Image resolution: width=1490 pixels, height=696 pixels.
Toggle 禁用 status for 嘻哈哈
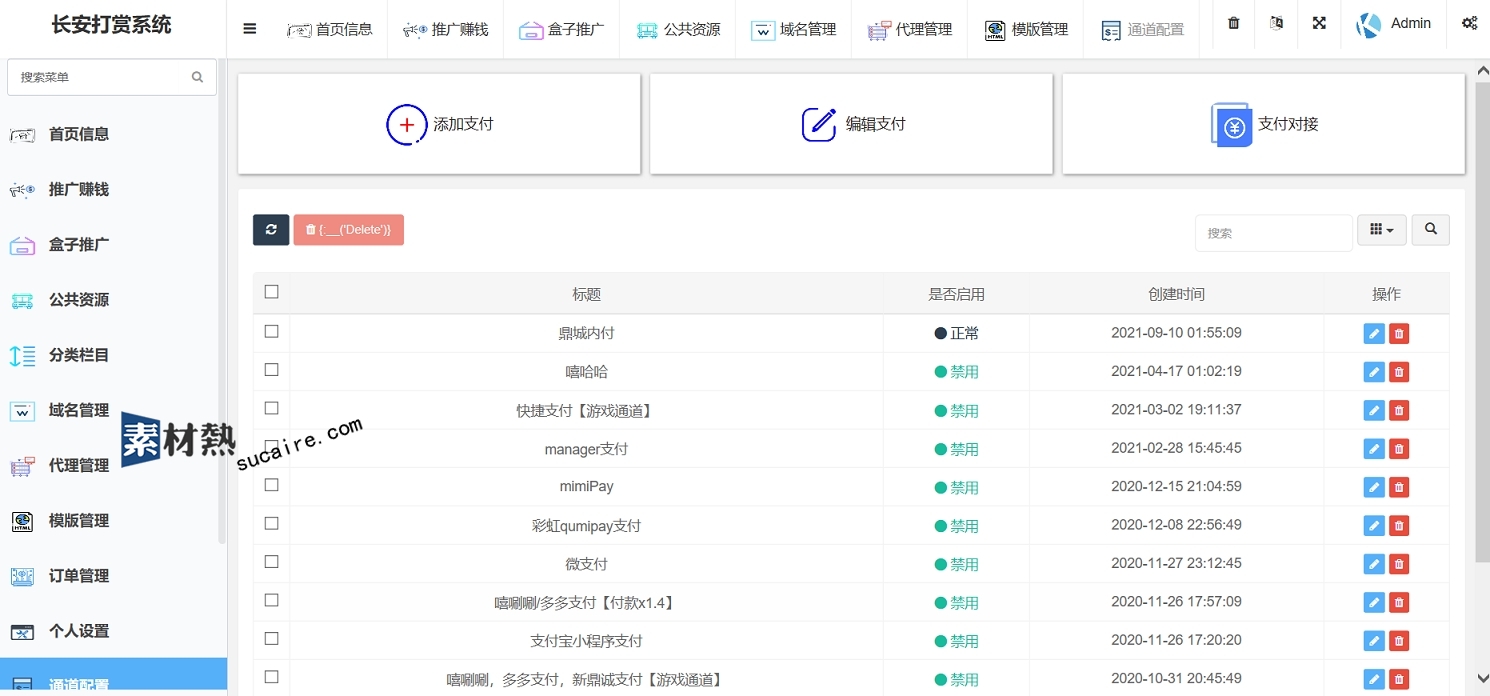pos(957,372)
